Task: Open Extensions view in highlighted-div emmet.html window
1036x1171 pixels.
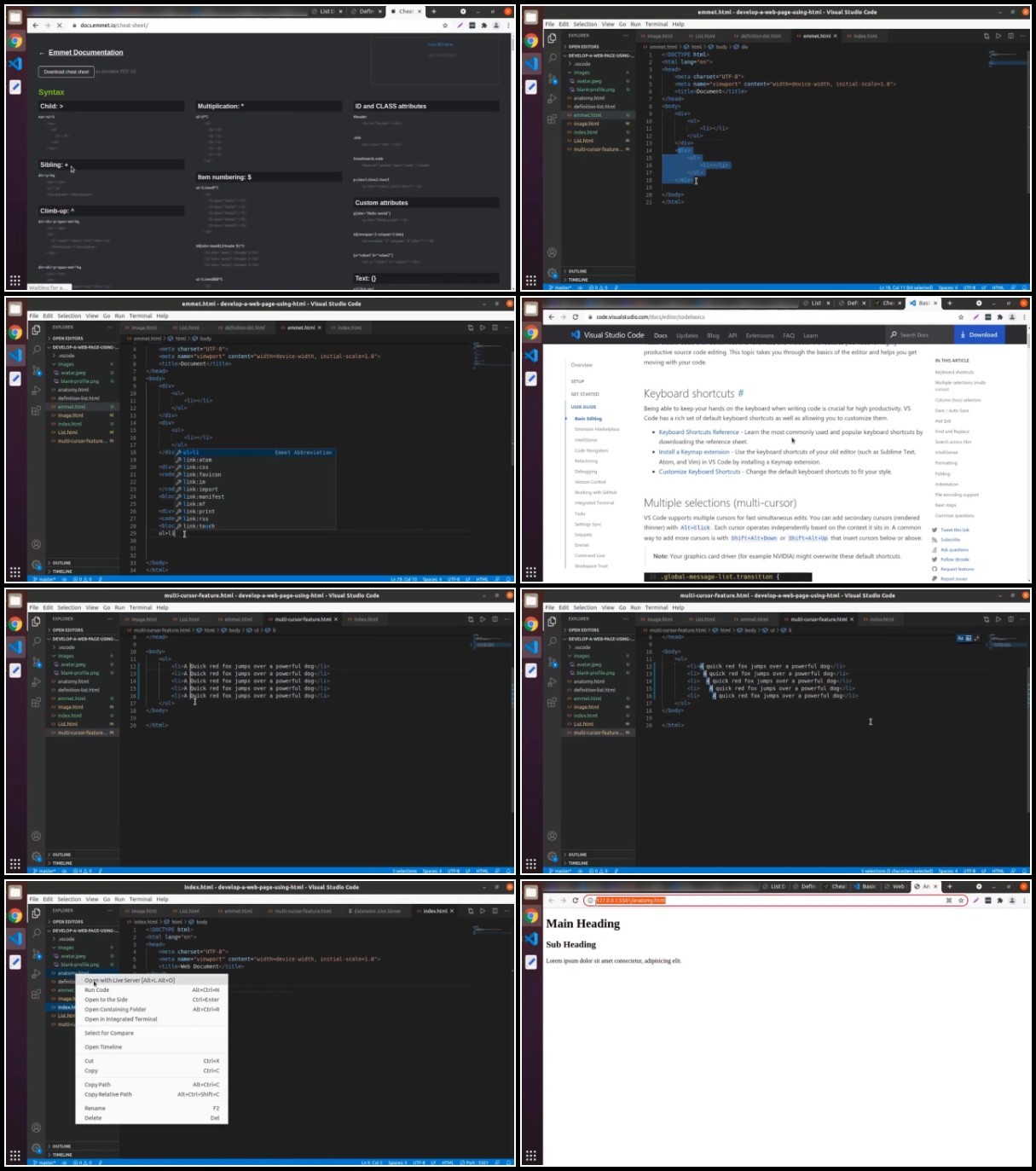Action: coord(552,119)
